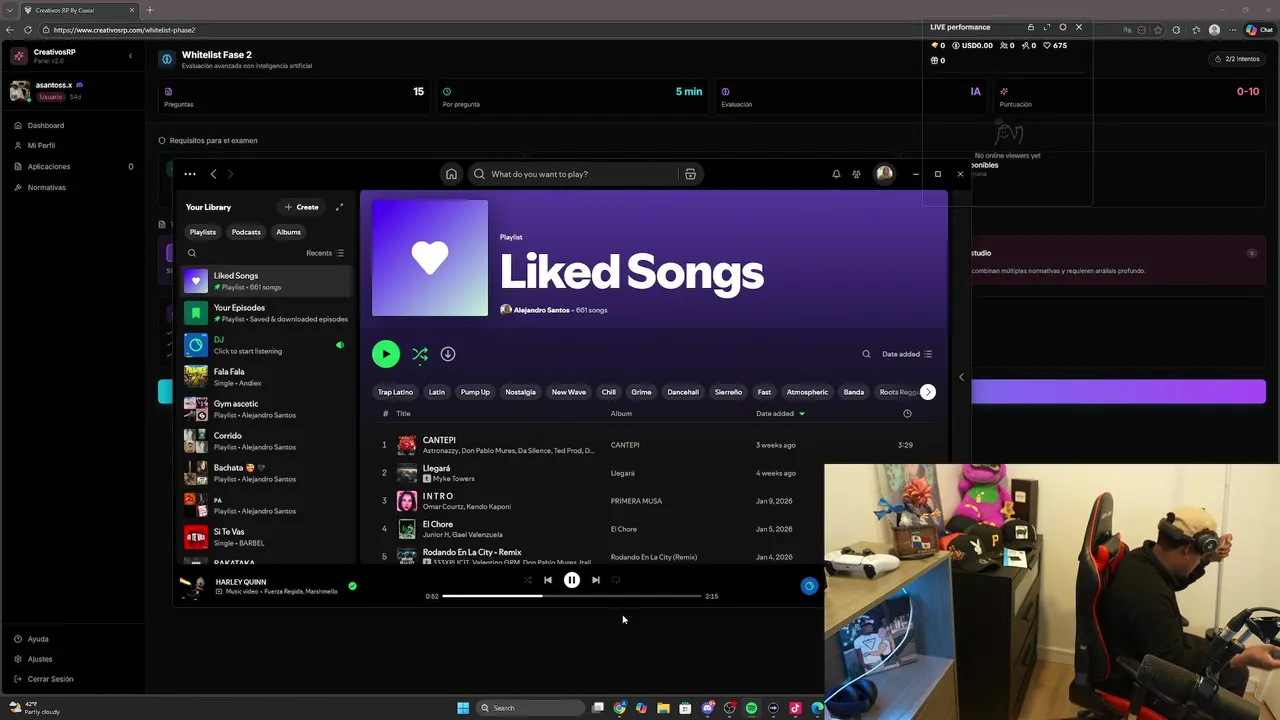1280x720 pixels.
Task: Select the Nostalgia genre chip
Action: (520, 392)
